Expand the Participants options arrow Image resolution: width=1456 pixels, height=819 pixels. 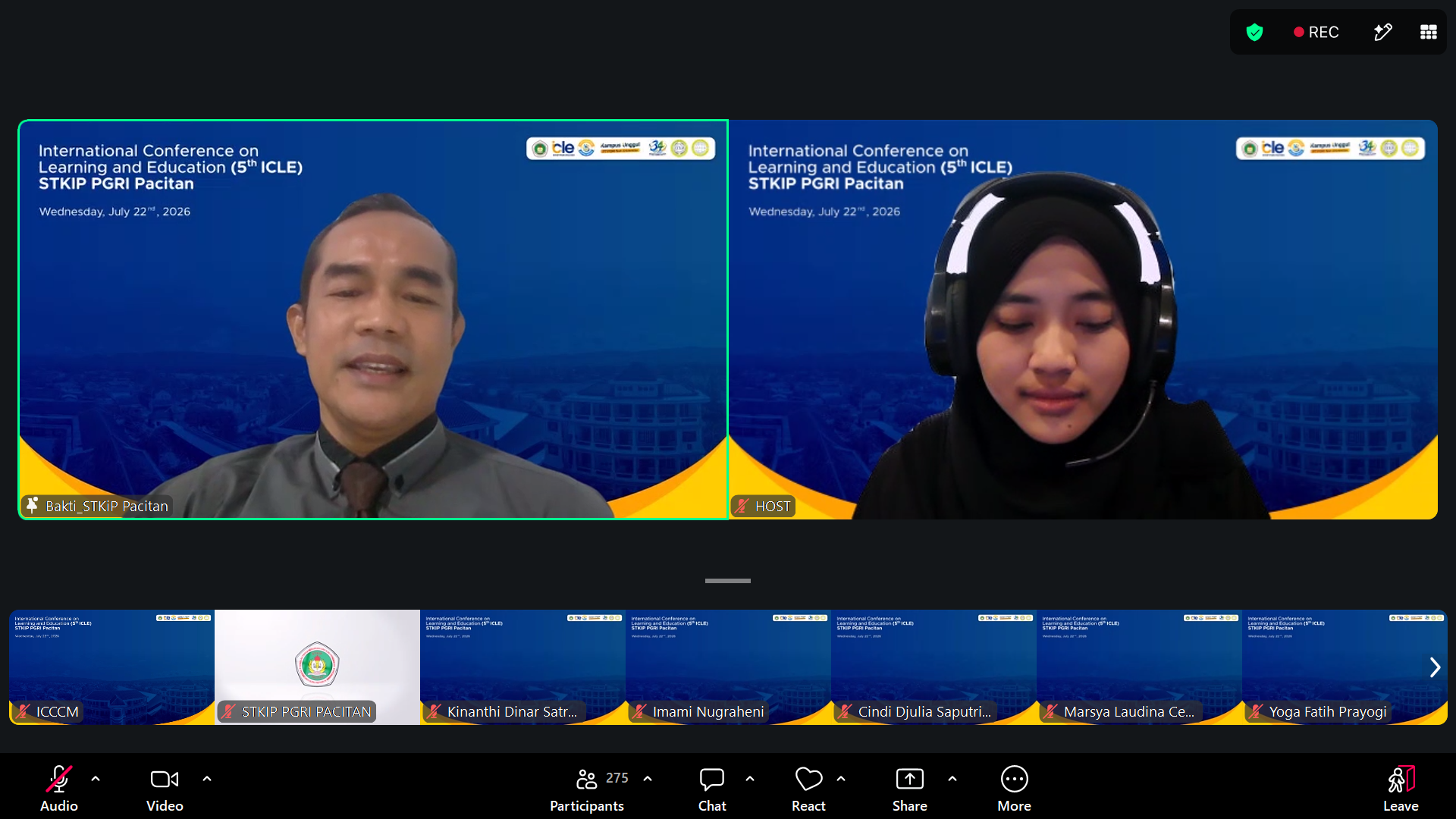[648, 779]
